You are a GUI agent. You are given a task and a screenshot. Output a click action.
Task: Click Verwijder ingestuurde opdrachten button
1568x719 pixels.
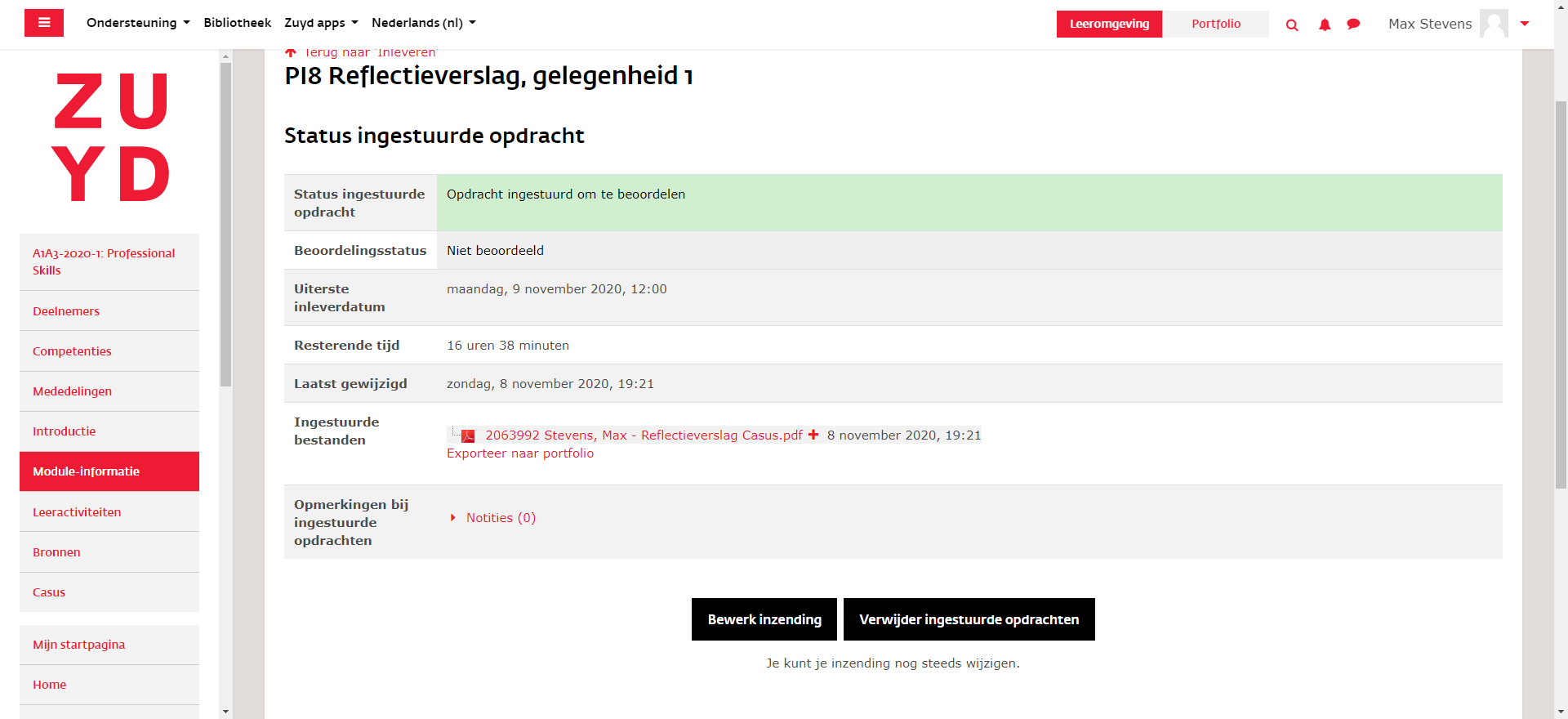(969, 619)
